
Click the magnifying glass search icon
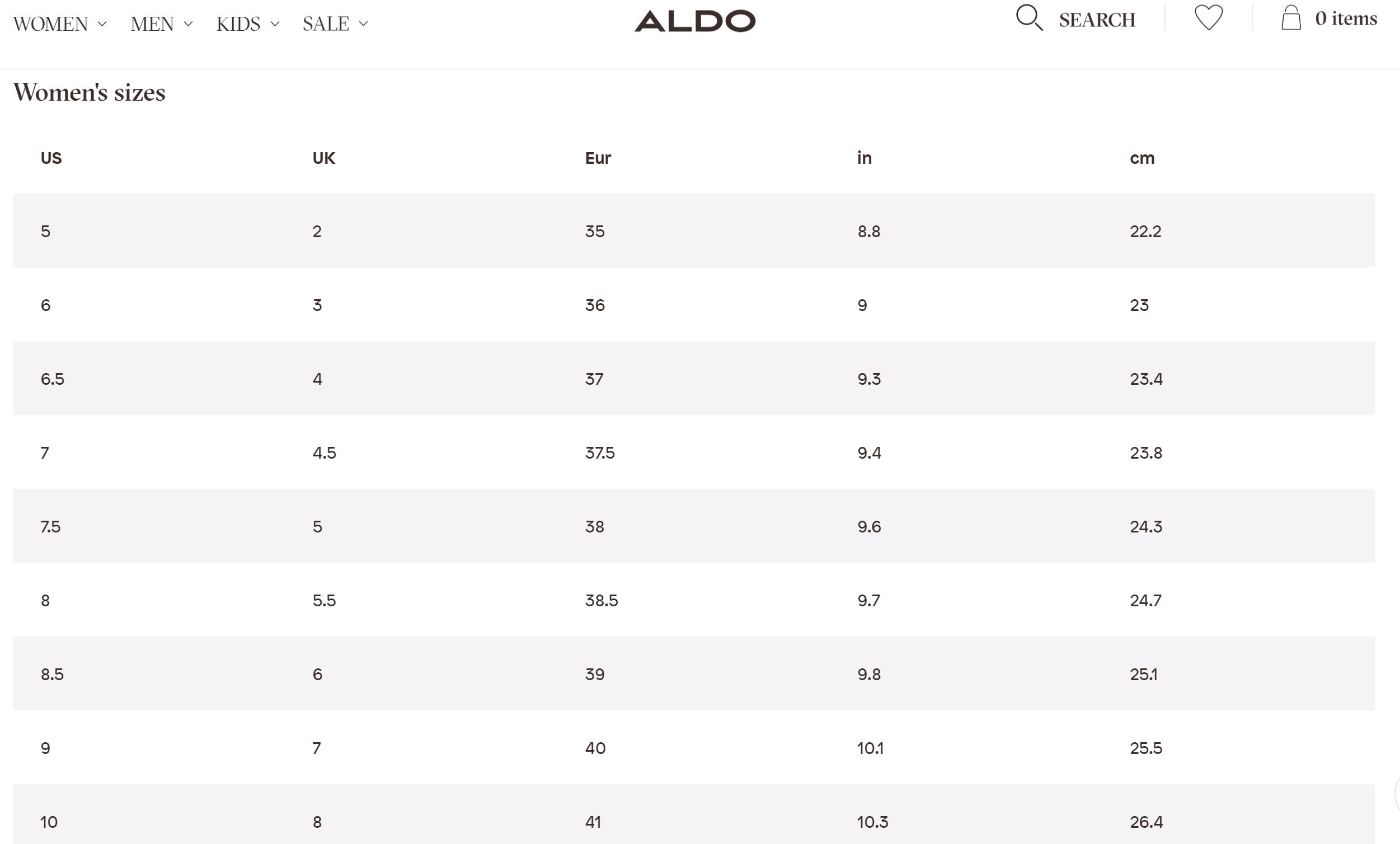1028,17
